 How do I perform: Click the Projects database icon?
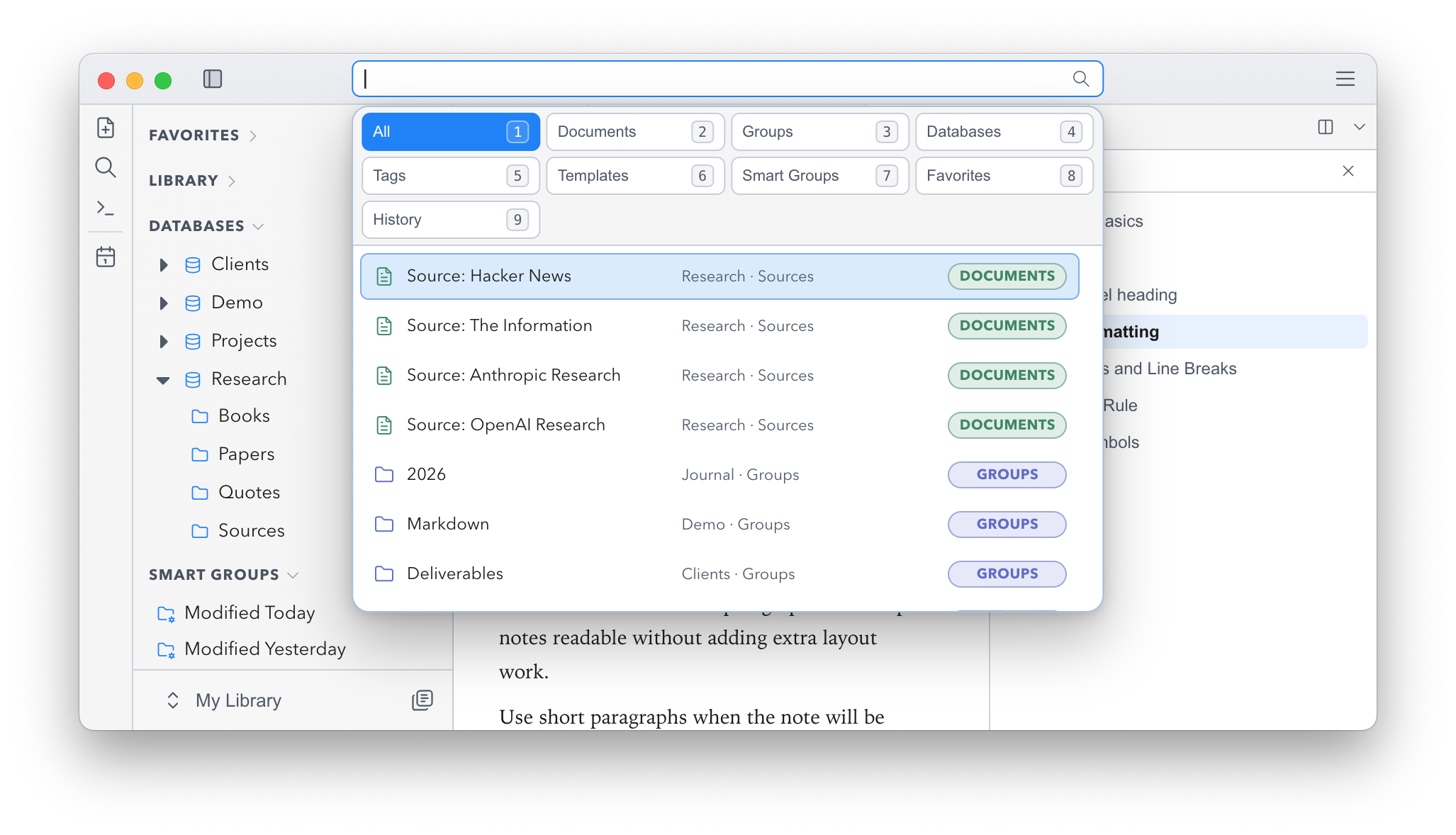[193, 342]
